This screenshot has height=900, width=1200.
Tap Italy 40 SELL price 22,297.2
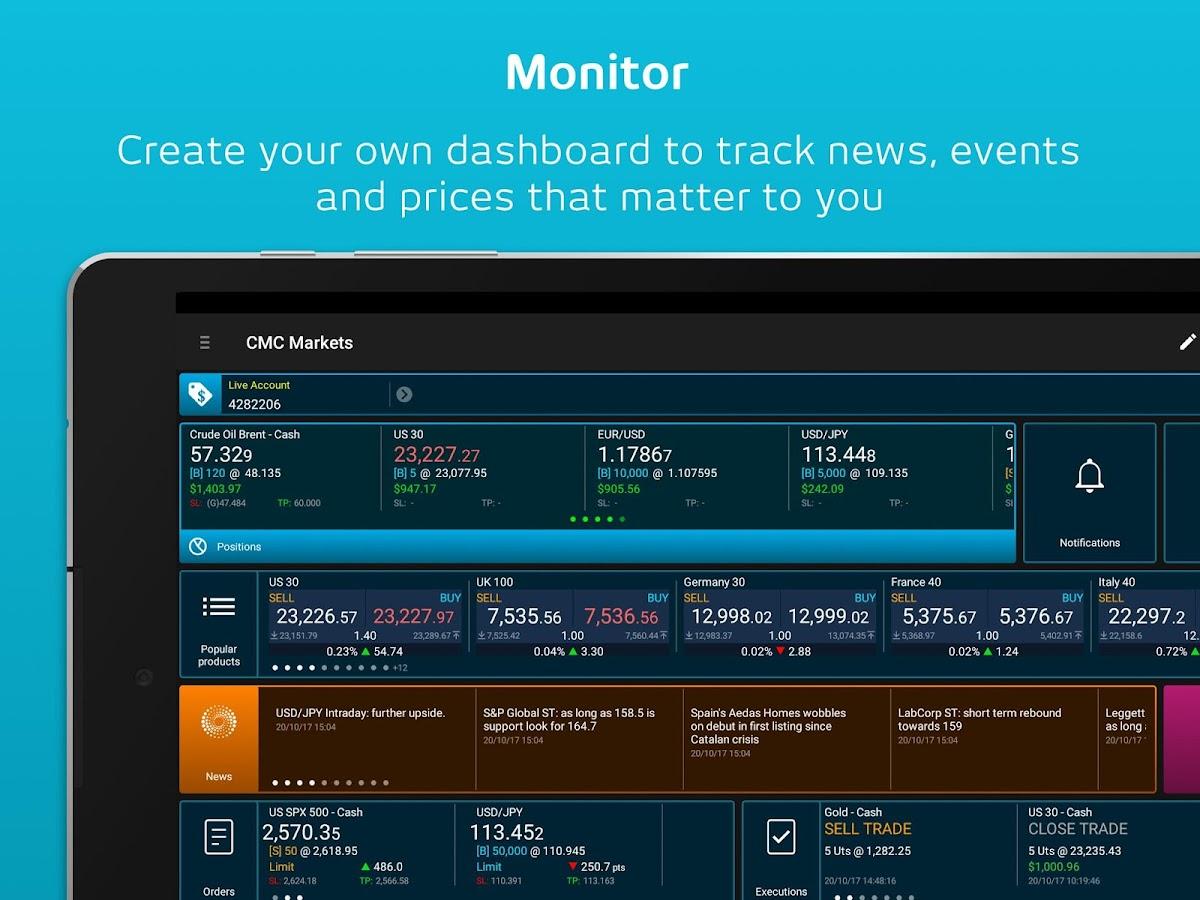click(x=1145, y=616)
